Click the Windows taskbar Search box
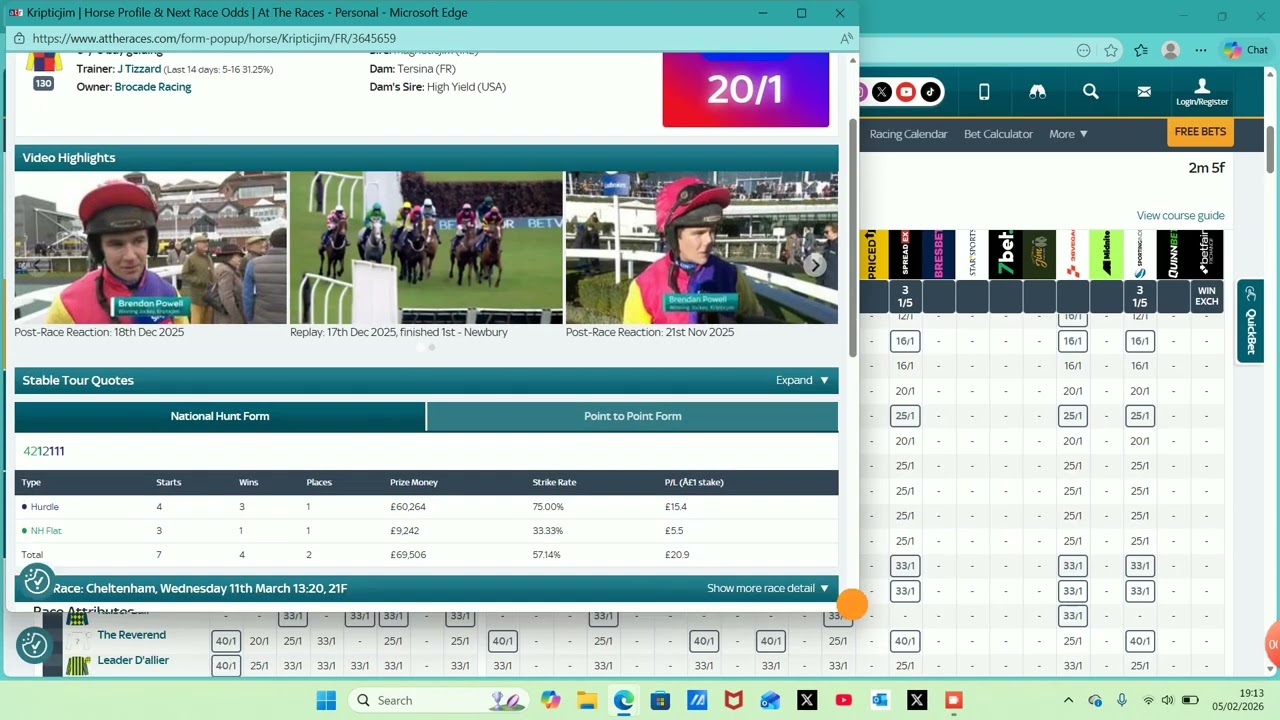 click(x=438, y=700)
